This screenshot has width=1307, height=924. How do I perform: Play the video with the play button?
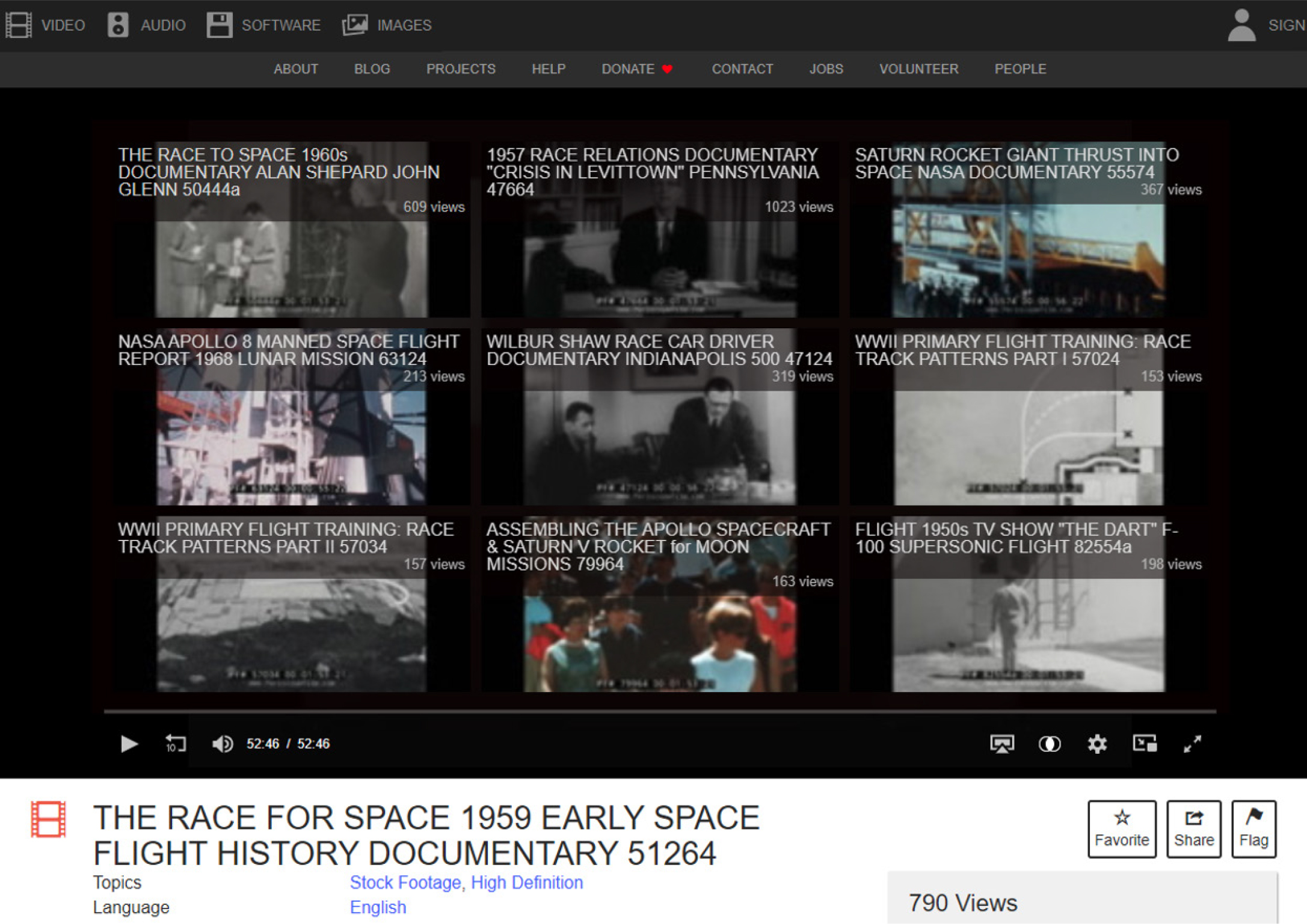pos(129,744)
